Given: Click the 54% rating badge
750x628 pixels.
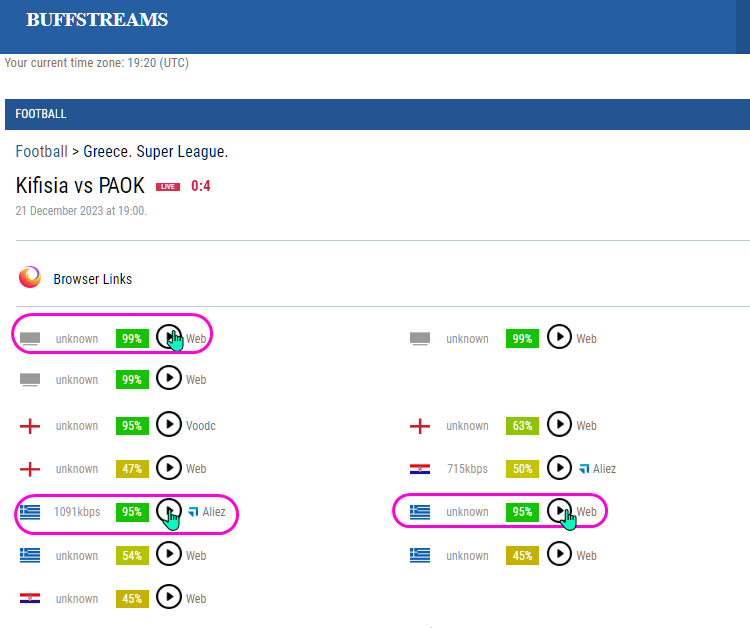Looking at the screenshot, I should click(x=132, y=555).
